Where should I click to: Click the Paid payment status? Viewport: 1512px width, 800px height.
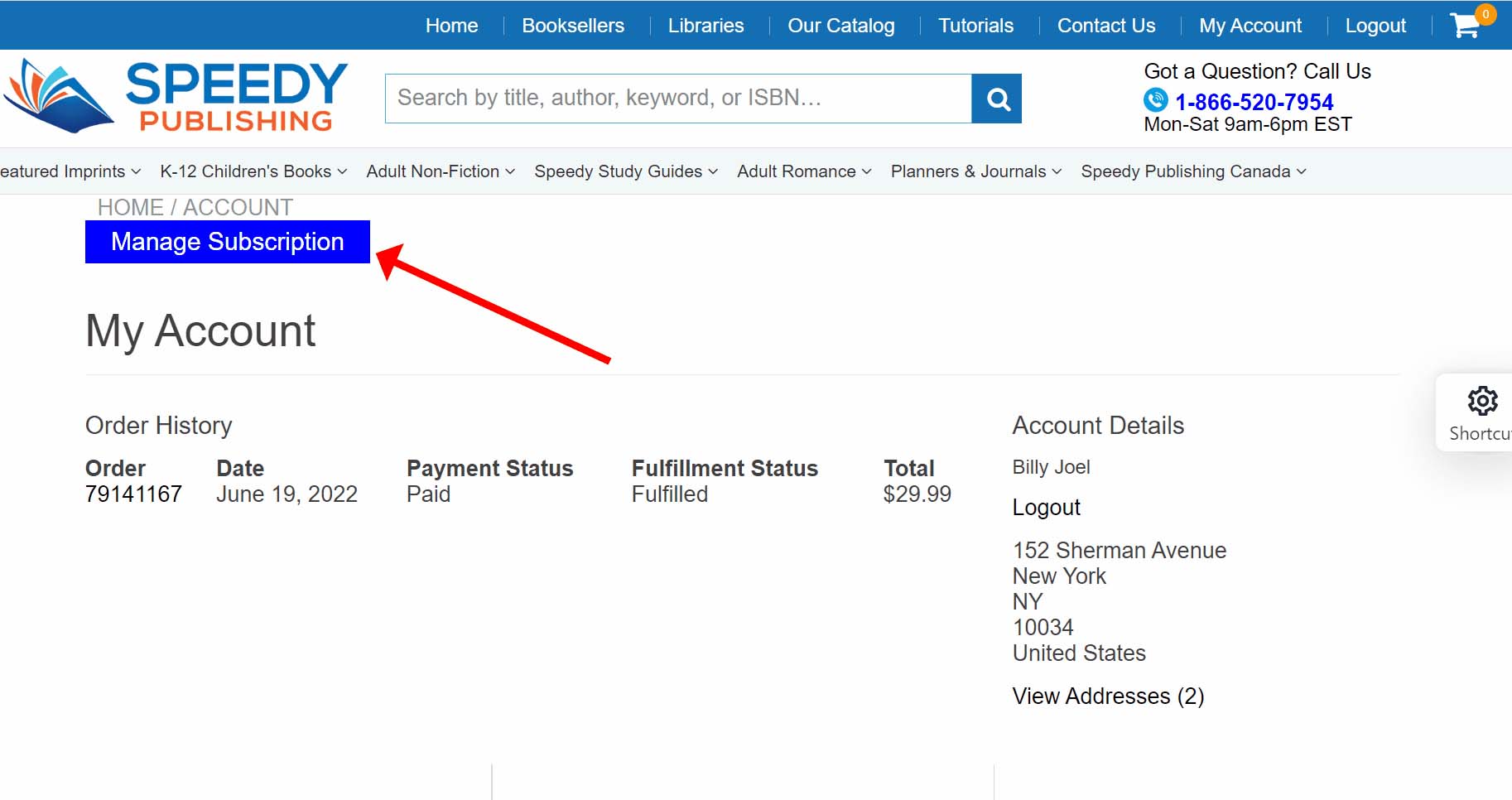(428, 494)
